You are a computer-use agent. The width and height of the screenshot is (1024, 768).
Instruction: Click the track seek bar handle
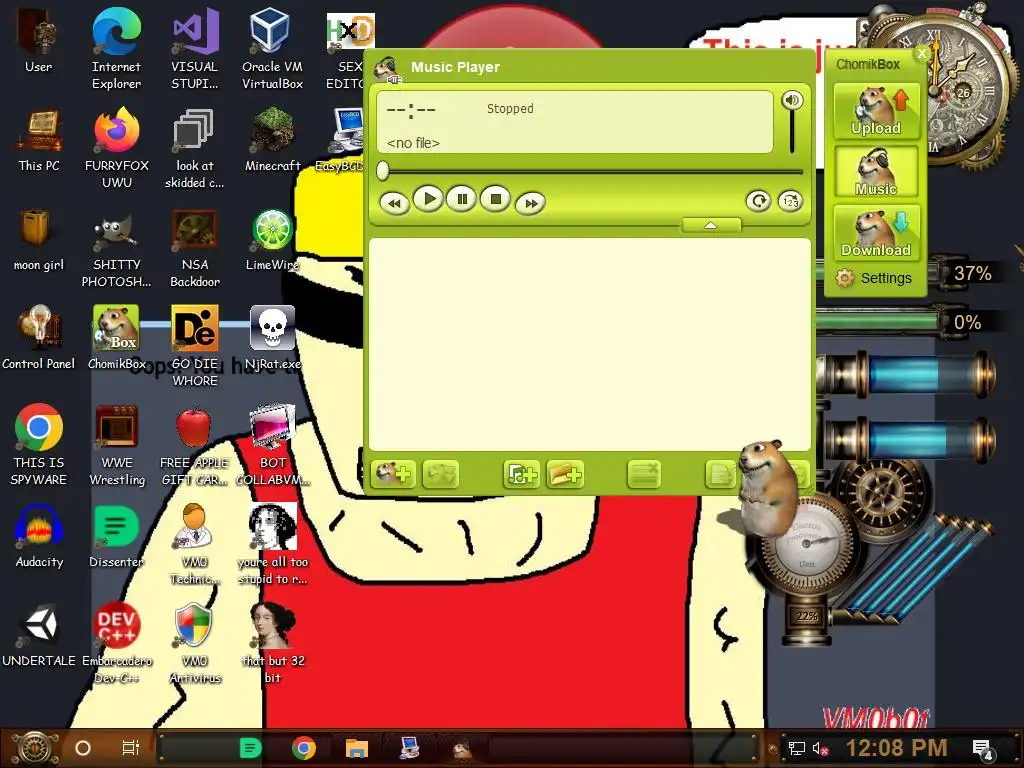pos(383,171)
